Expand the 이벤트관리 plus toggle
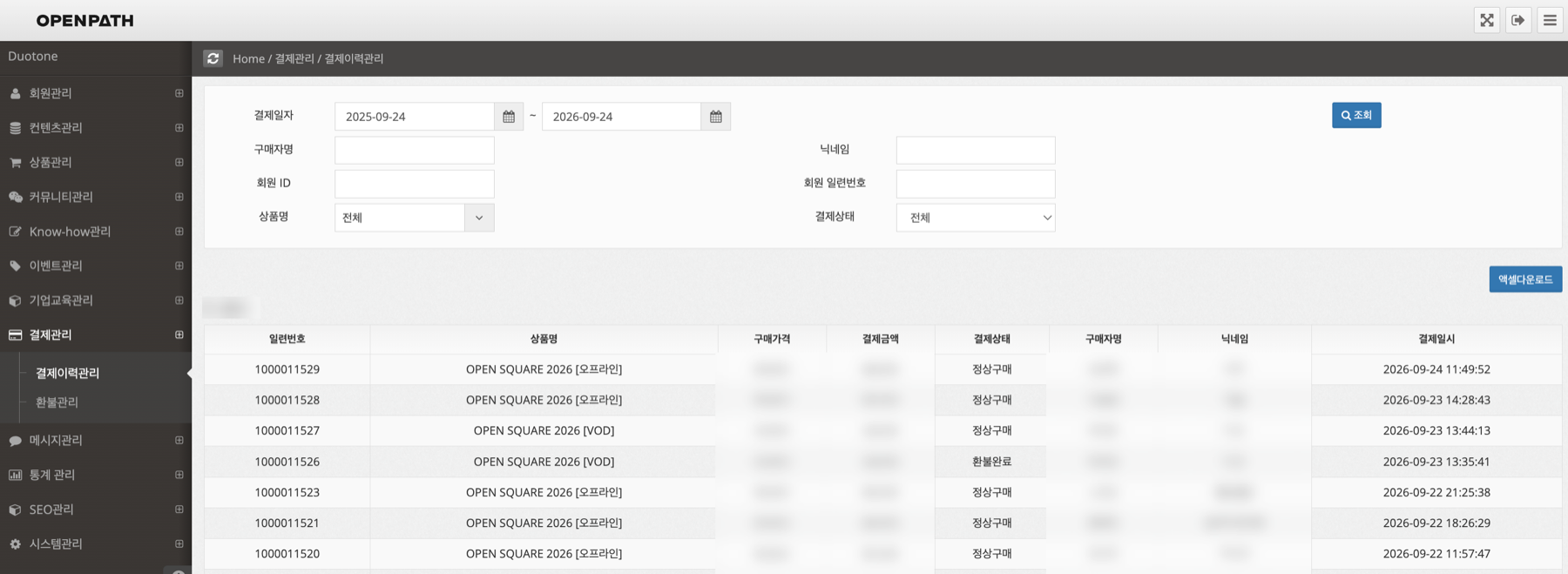The image size is (1568, 574). click(179, 266)
